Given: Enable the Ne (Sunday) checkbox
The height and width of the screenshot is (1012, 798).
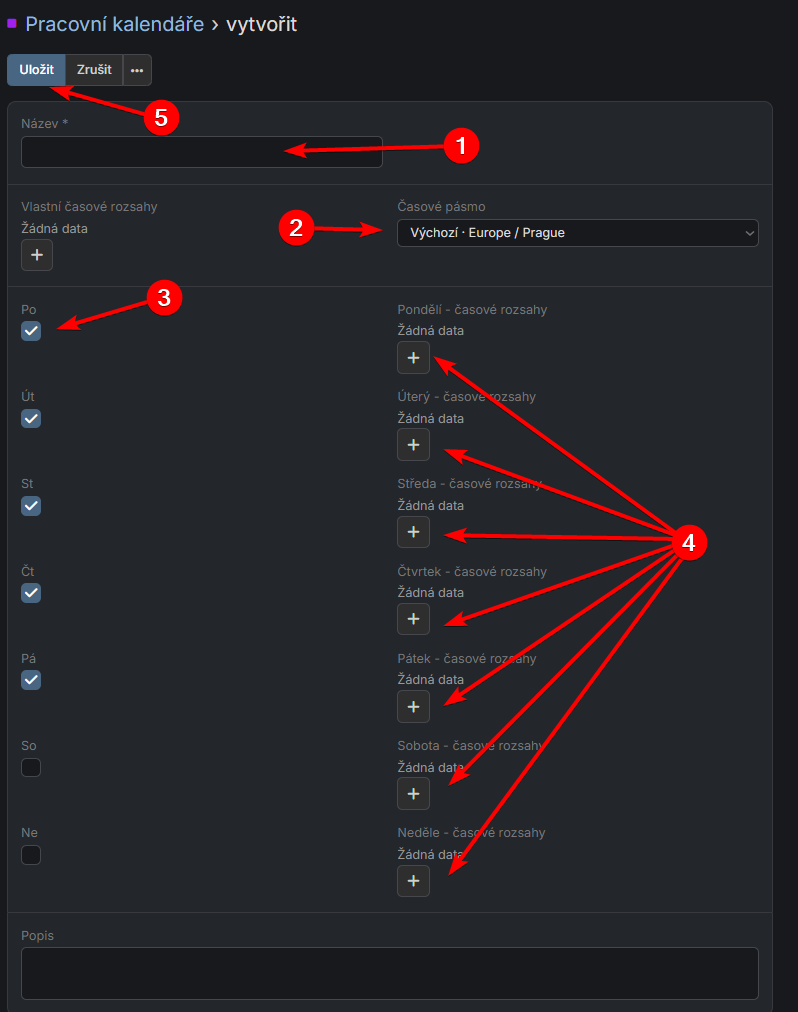Looking at the screenshot, I should coord(31,855).
